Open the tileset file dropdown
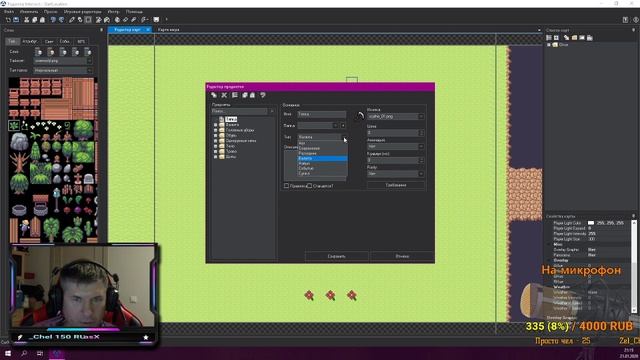640x360 pixels. tap(89, 61)
